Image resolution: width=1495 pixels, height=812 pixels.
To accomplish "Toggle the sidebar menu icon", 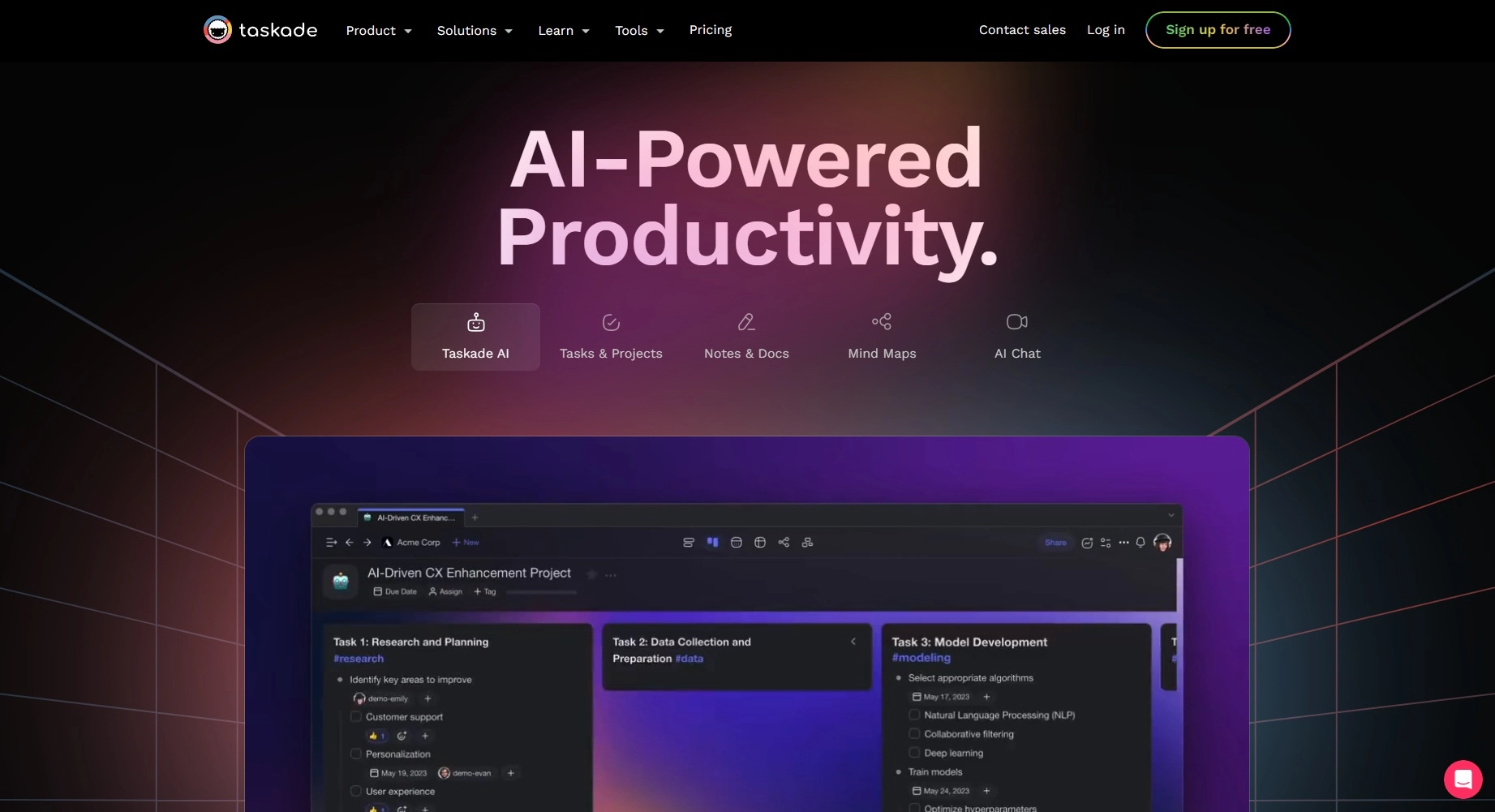I will [x=331, y=542].
